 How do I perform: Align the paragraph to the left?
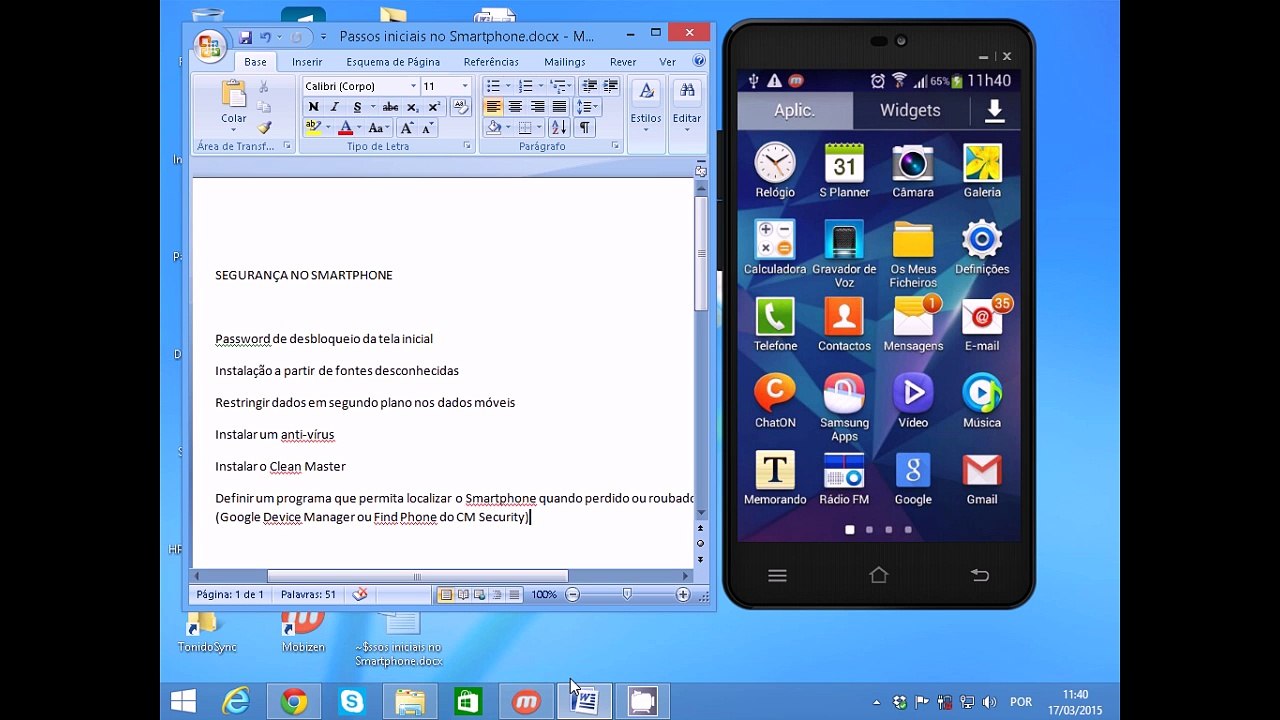493,107
